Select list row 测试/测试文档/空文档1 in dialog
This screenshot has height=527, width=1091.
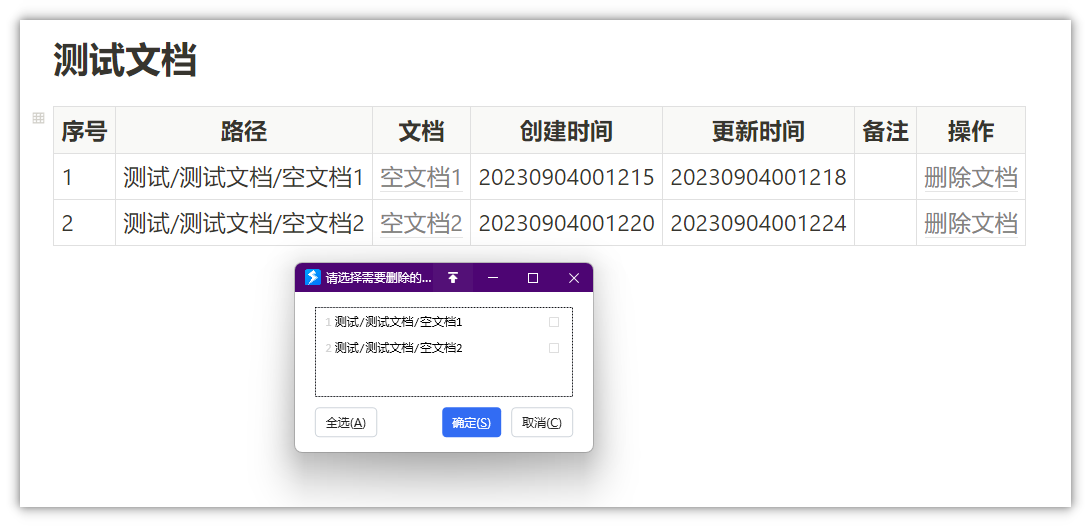(444, 322)
